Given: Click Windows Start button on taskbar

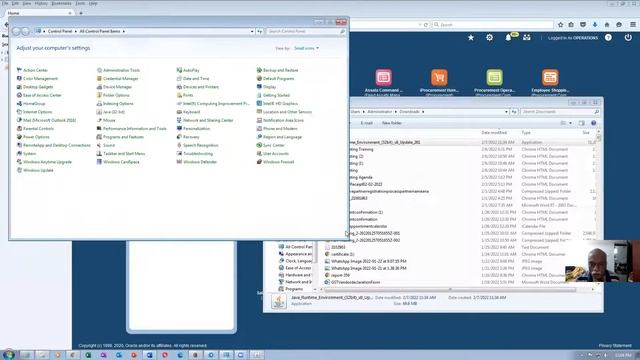Looking at the screenshot, I should pyautogui.click(x=9, y=355).
